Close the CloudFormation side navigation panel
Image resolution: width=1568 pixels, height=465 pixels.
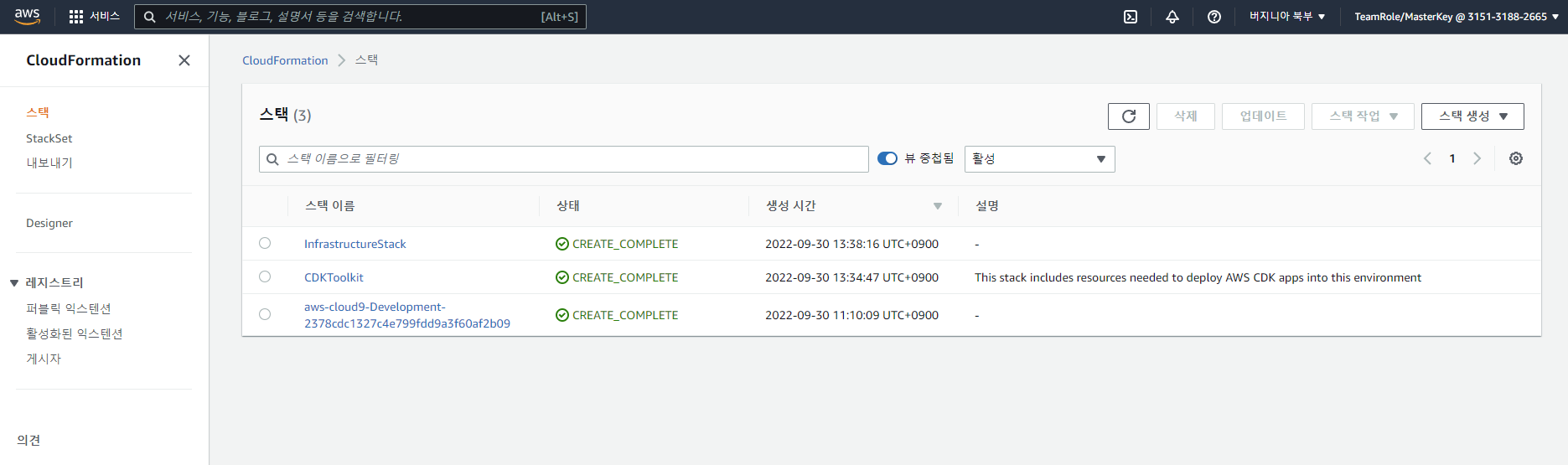184,60
